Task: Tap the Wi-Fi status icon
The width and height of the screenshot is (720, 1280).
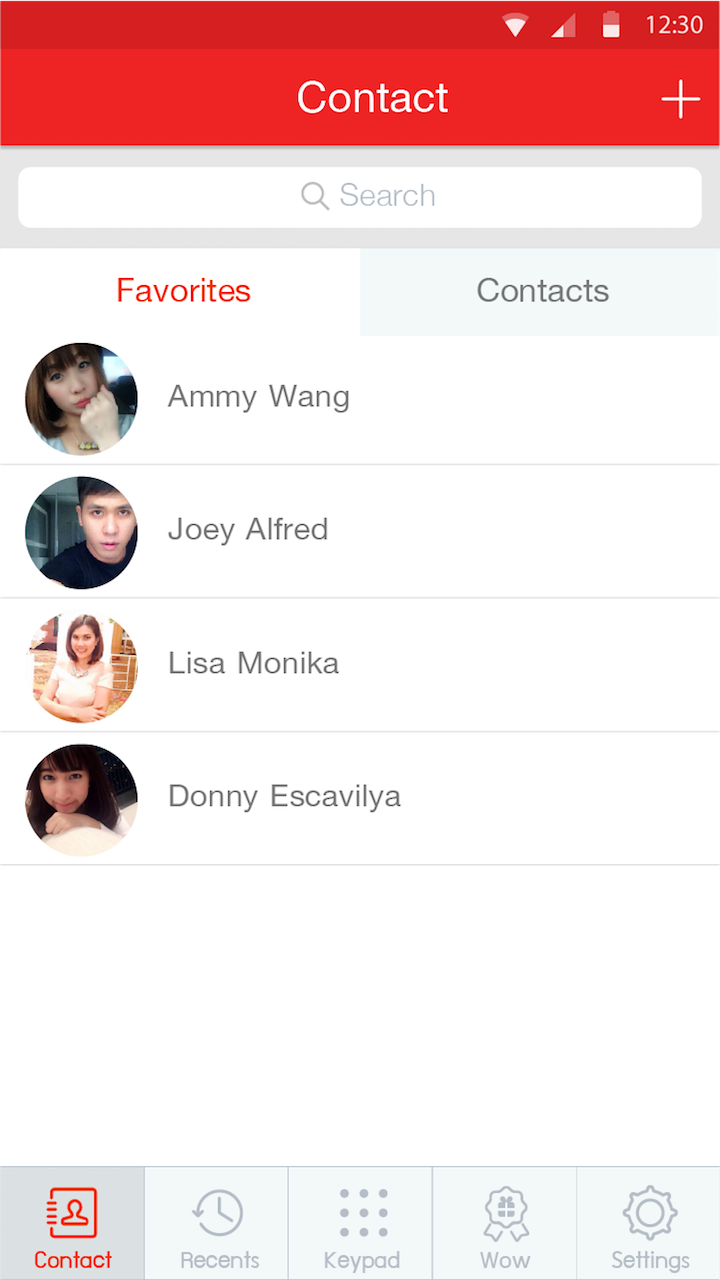Action: click(x=515, y=25)
